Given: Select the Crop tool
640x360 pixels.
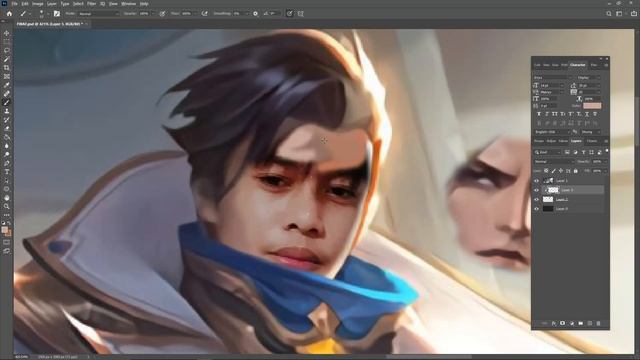Looking at the screenshot, I should coord(7,68).
